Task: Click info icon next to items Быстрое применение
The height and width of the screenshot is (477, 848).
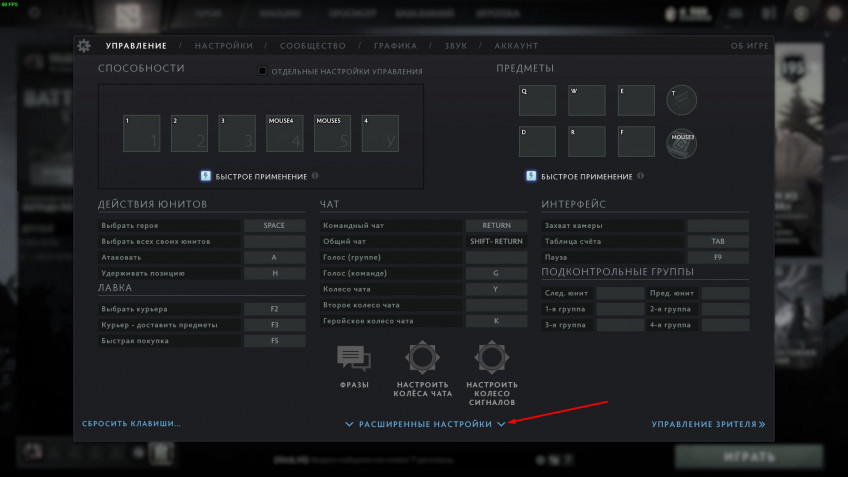Action: tap(640, 176)
